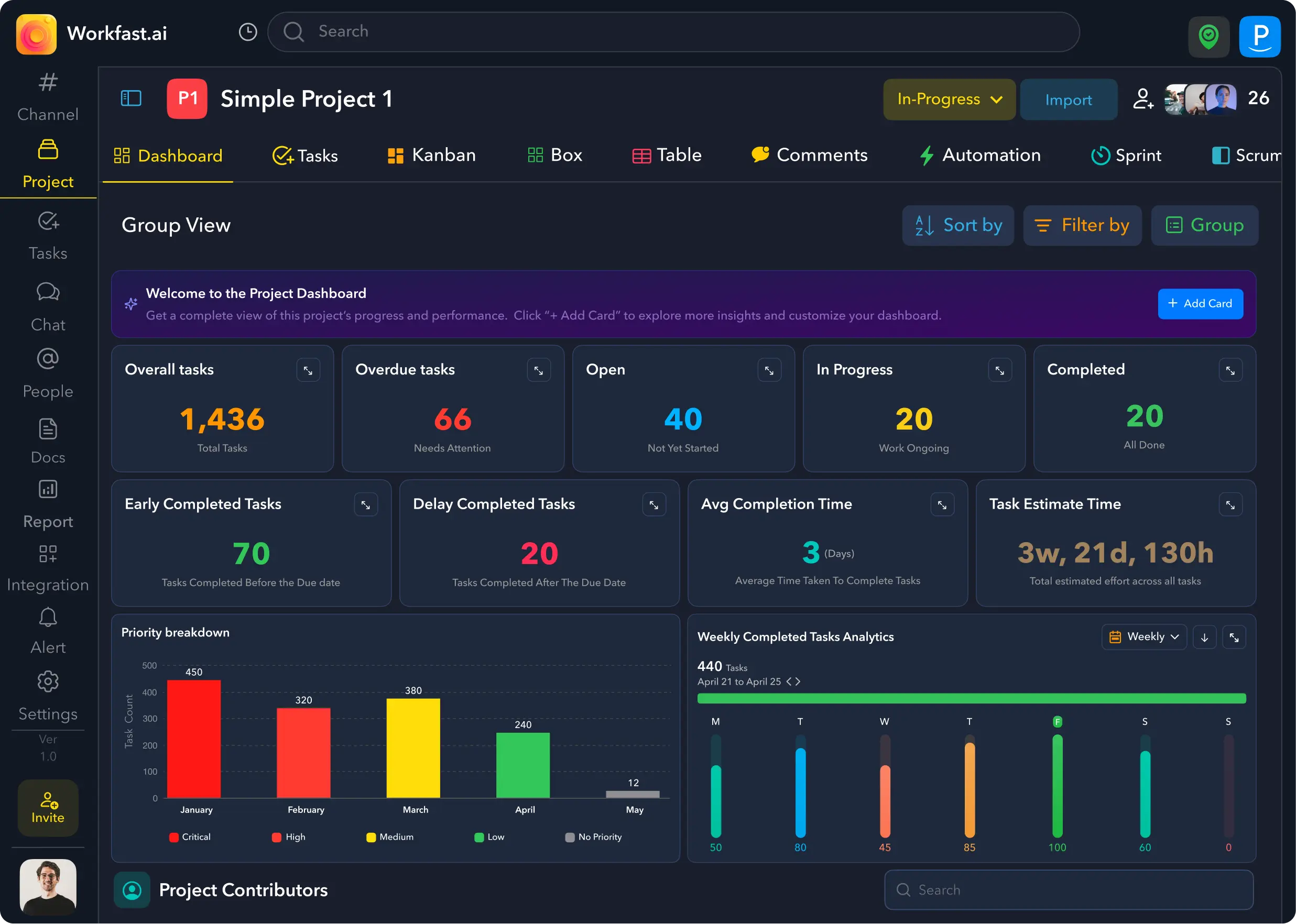This screenshot has width=1296, height=924.
Task: Open Settings gear in sidebar
Action: [x=48, y=697]
